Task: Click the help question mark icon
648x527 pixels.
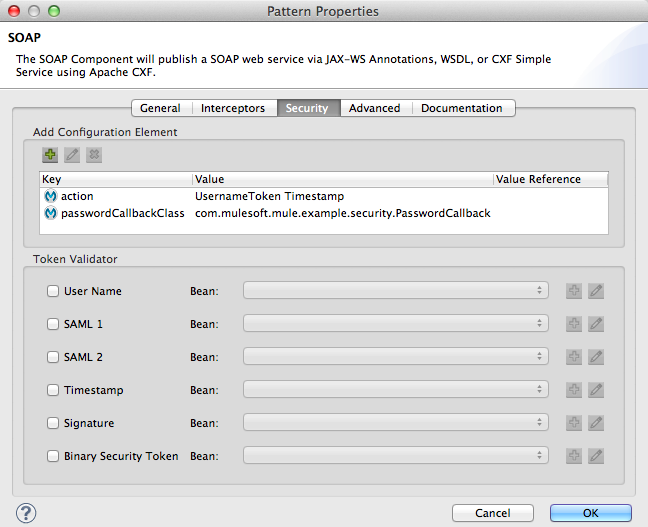Action: 27,513
